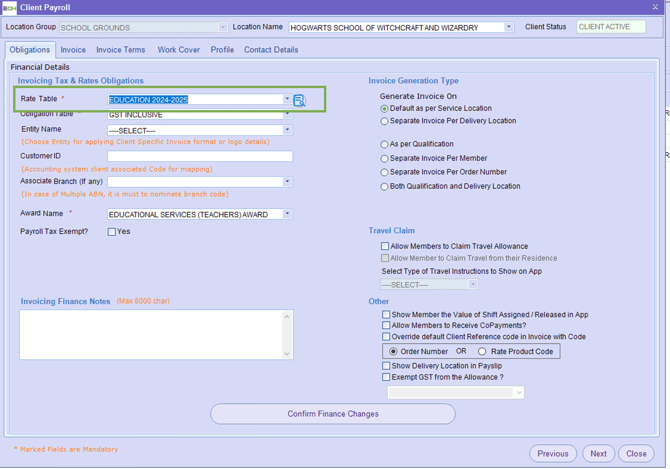Select As per Qualification invoice option
Viewport: 670px width, 469px height.
point(384,145)
